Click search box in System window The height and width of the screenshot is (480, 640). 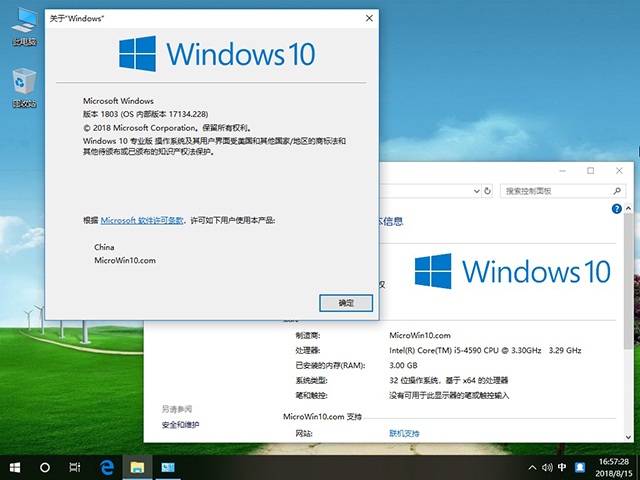pyautogui.click(x=563, y=191)
